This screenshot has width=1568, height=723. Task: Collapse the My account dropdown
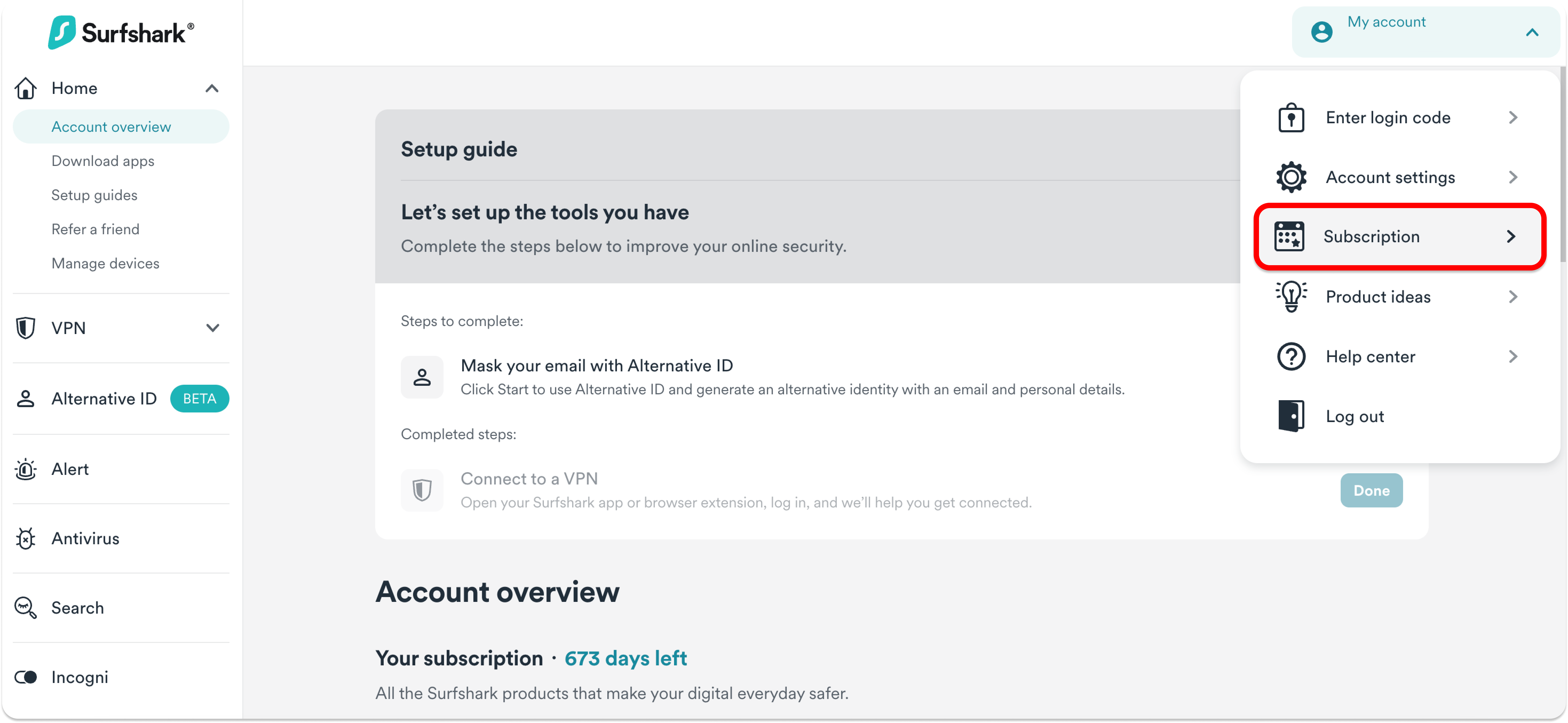point(1531,33)
